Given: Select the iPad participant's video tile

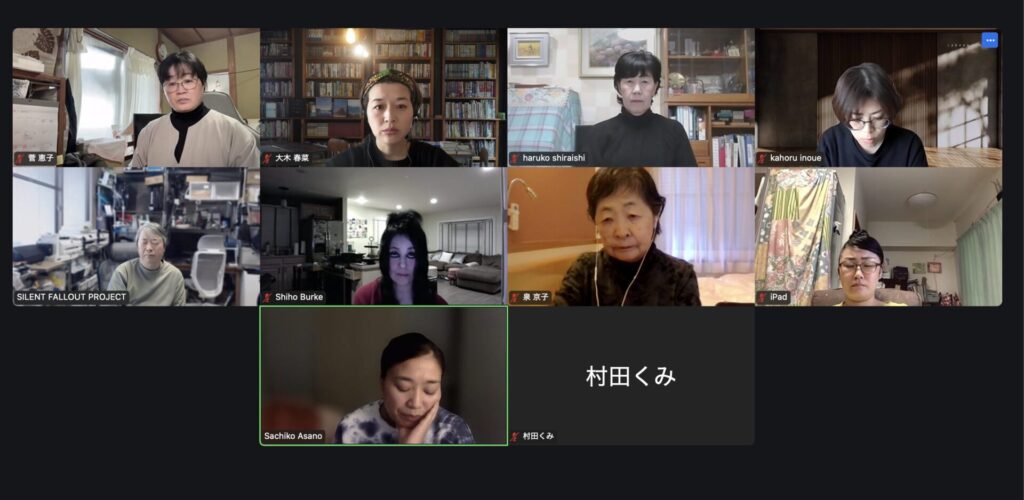Looking at the screenshot, I should [x=878, y=236].
